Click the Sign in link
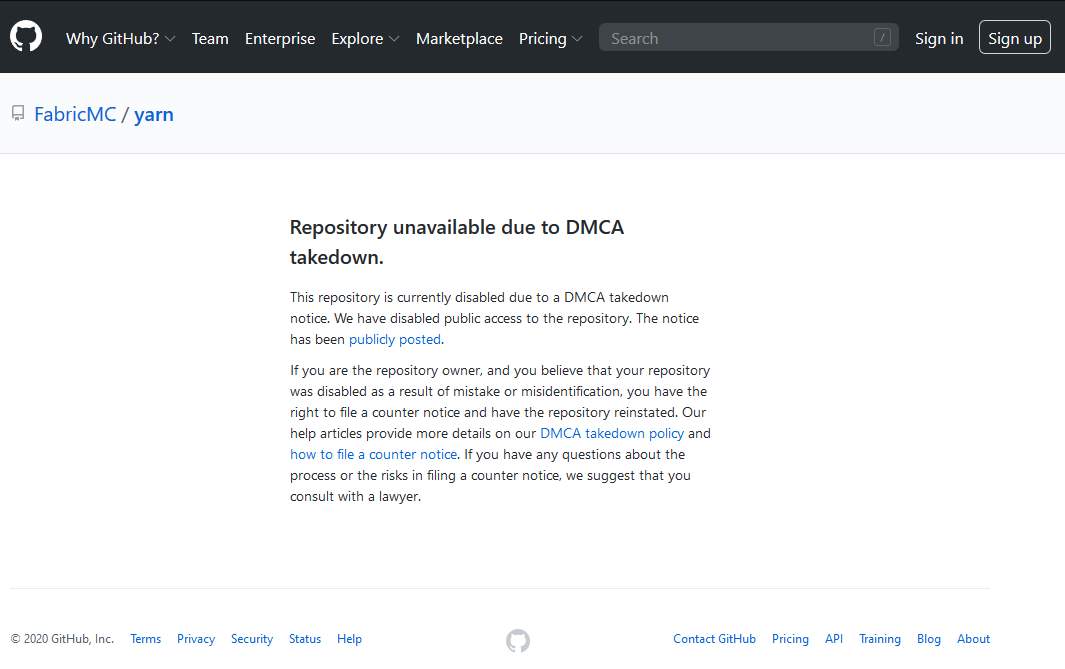 (939, 38)
